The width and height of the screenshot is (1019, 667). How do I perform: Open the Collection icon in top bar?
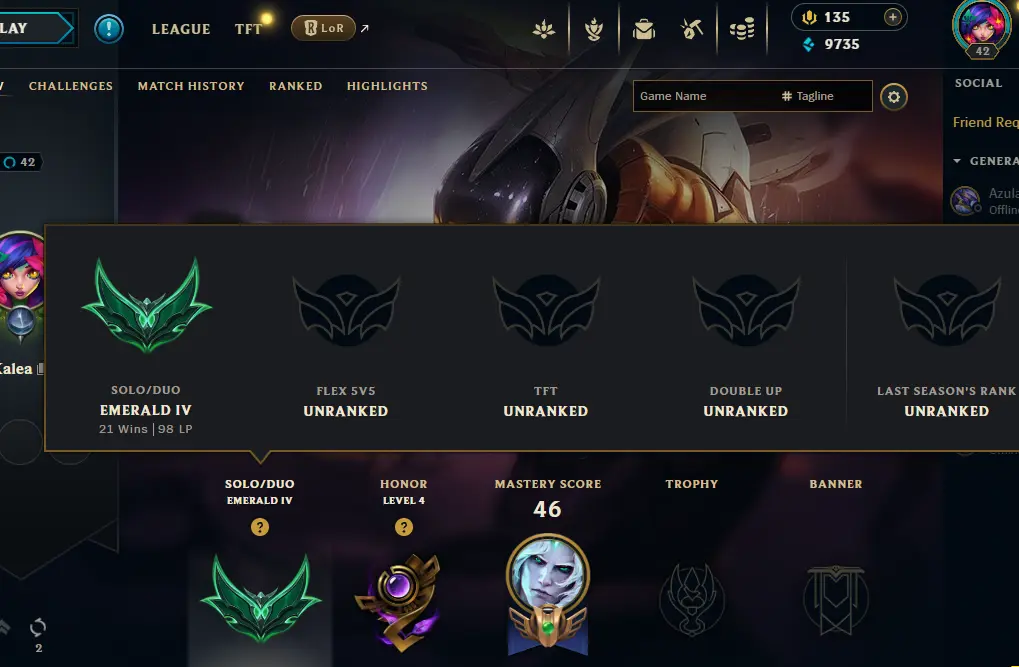pyautogui.click(x=643, y=29)
